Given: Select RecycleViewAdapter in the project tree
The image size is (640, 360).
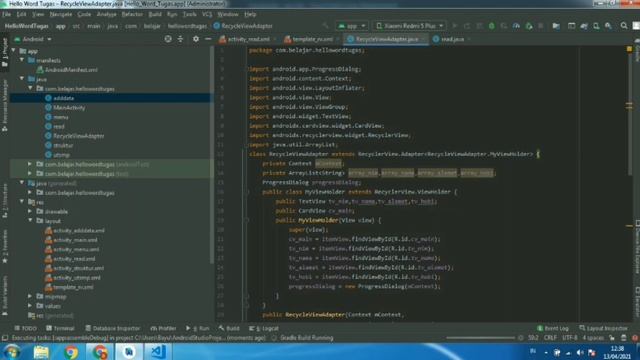Looking at the screenshot, I should [x=75, y=136].
